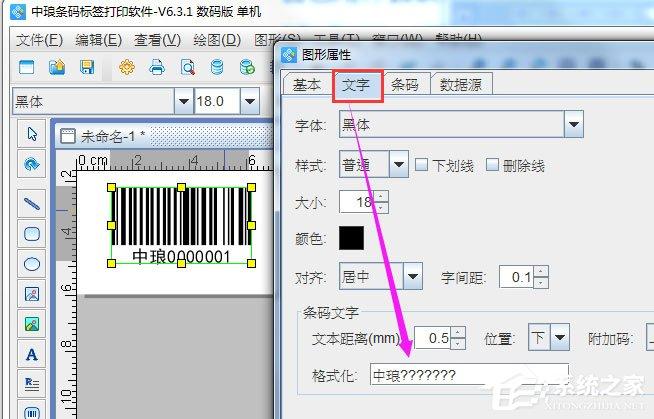Switch to the 数据源 tab

point(461,85)
